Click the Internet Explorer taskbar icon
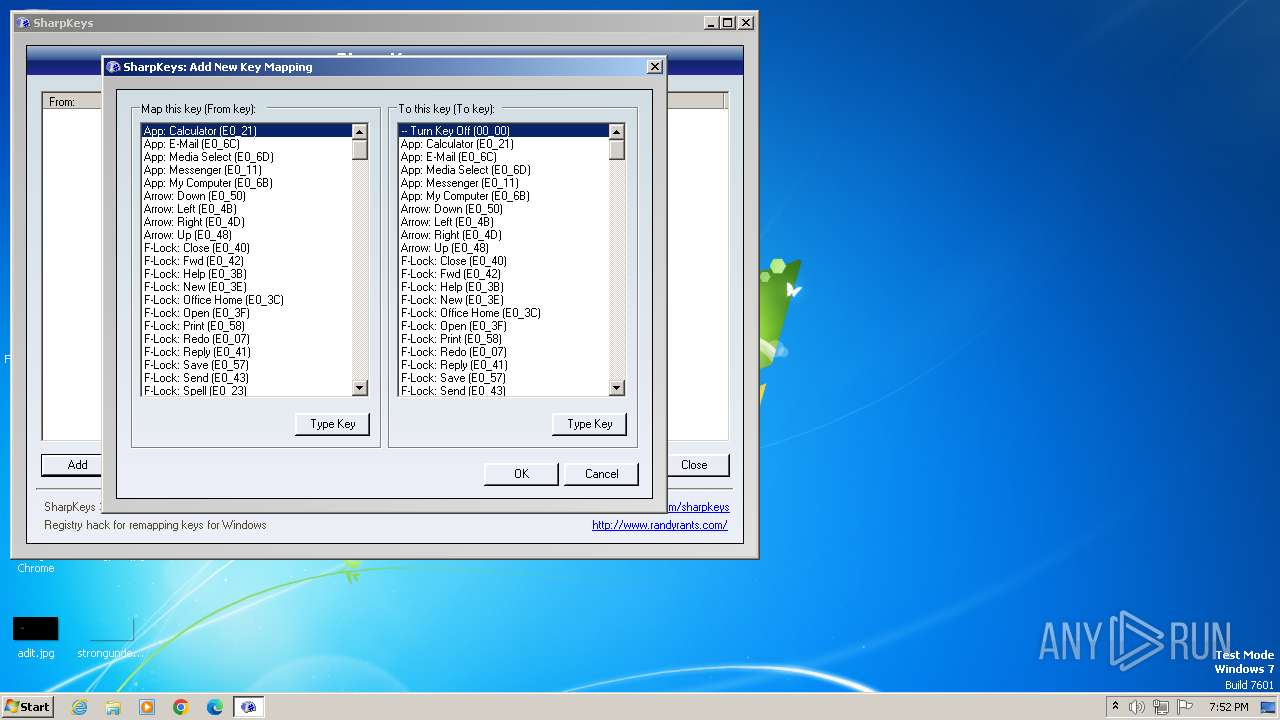This screenshot has width=1280, height=720. point(79,707)
